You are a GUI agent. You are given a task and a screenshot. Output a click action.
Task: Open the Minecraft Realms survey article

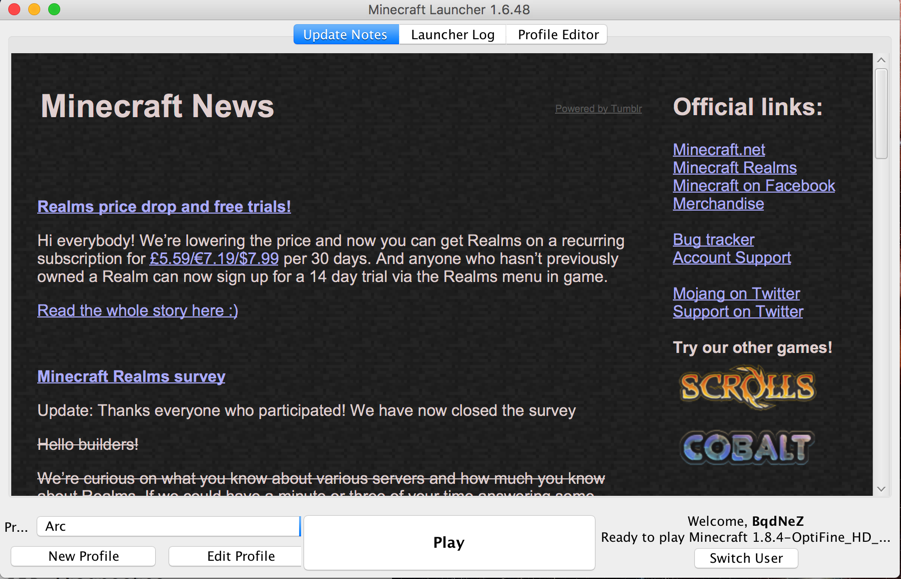point(131,377)
